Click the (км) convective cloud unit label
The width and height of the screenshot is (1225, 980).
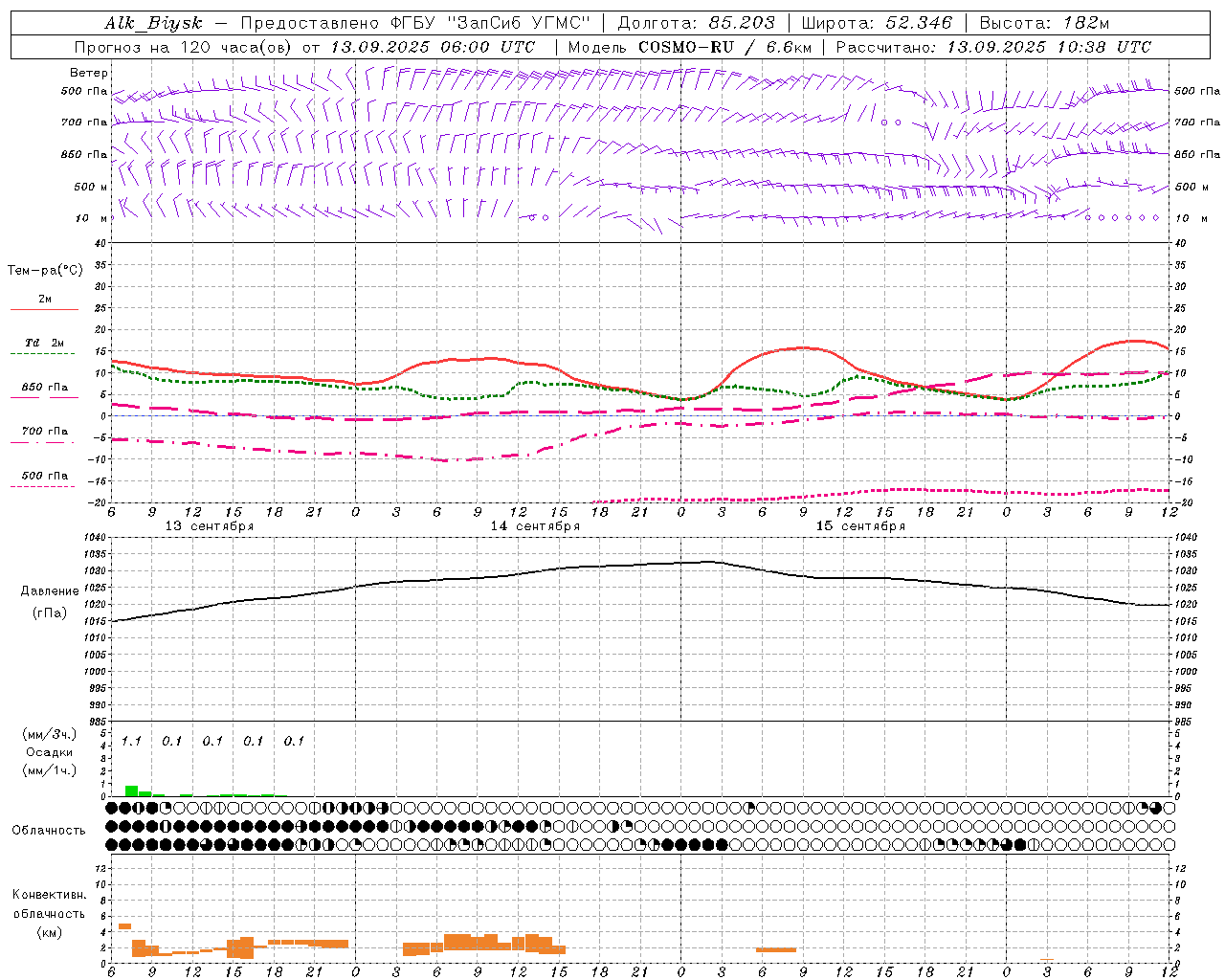[50, 932]
